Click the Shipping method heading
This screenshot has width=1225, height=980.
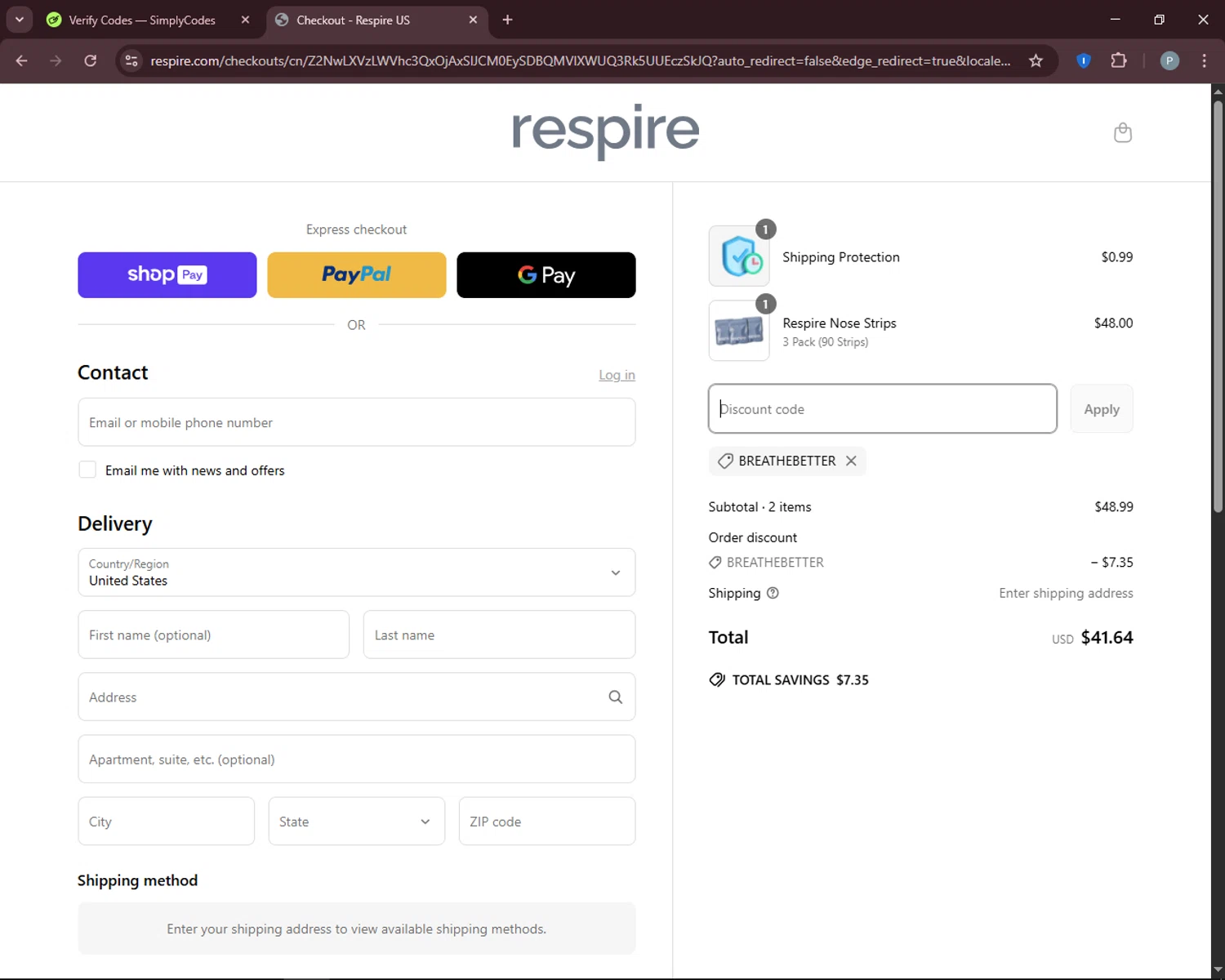(x=137, y=880)
